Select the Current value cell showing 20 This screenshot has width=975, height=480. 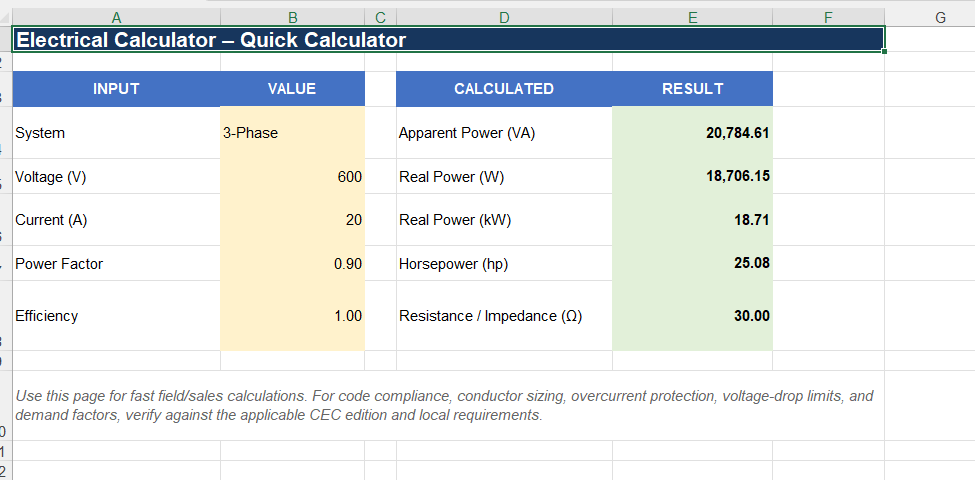click(292, 219)
